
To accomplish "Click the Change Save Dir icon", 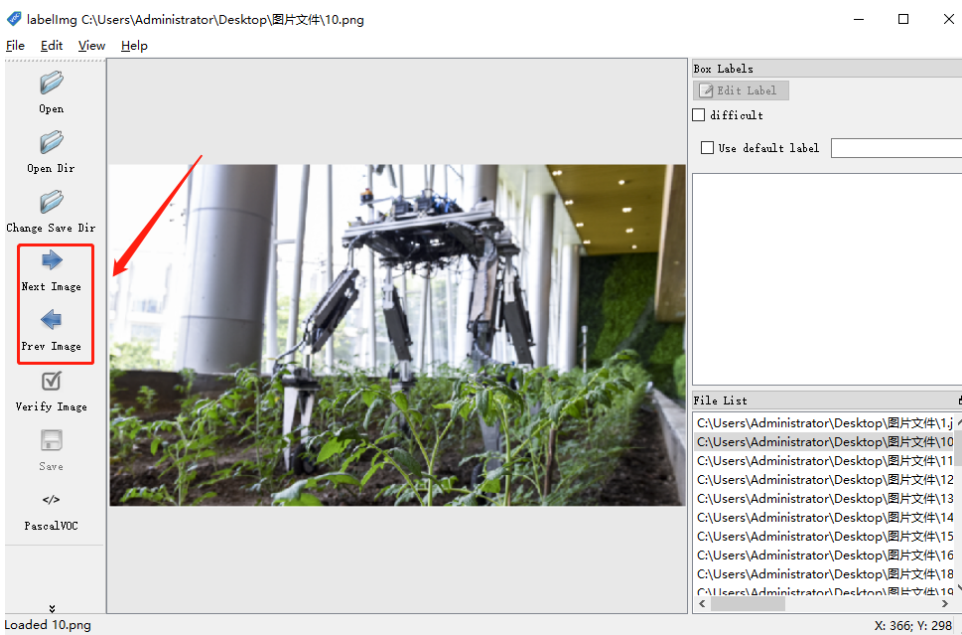I will tap(52, 202).
